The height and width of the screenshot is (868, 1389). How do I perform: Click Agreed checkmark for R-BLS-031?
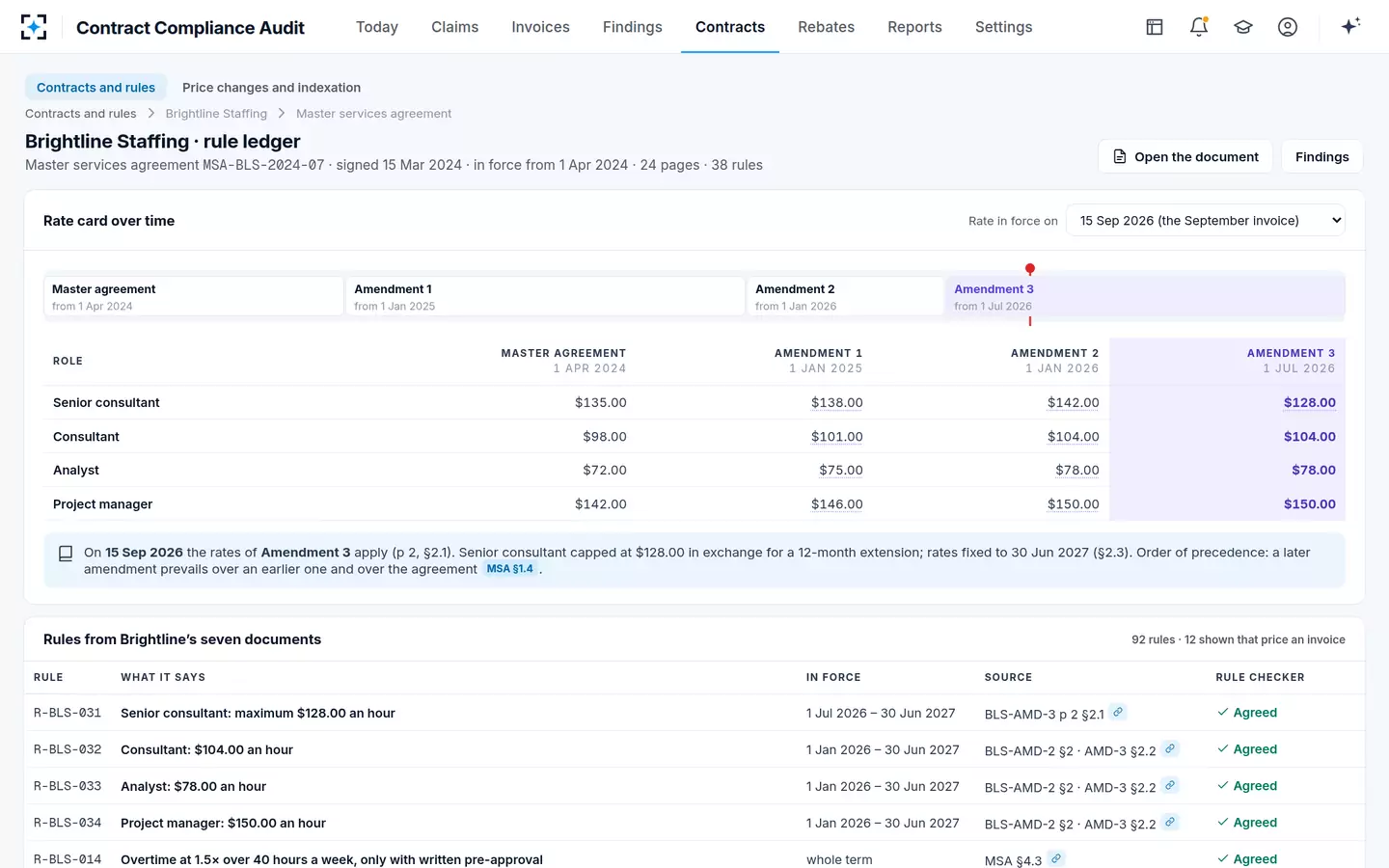pos(1223,713)
